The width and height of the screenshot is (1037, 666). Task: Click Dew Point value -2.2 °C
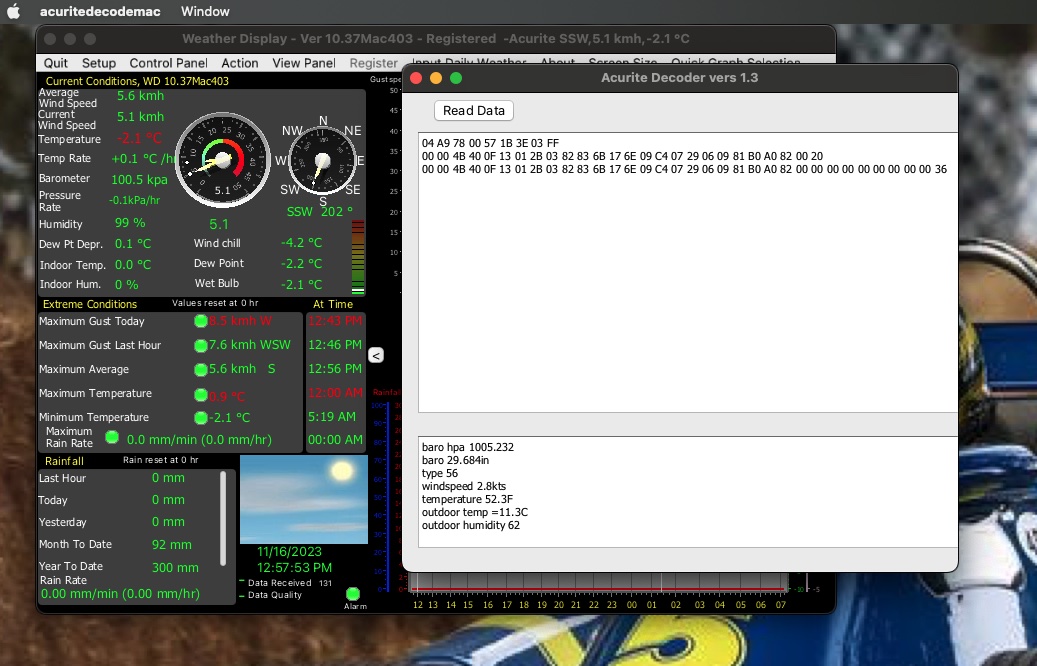point(302,263)
